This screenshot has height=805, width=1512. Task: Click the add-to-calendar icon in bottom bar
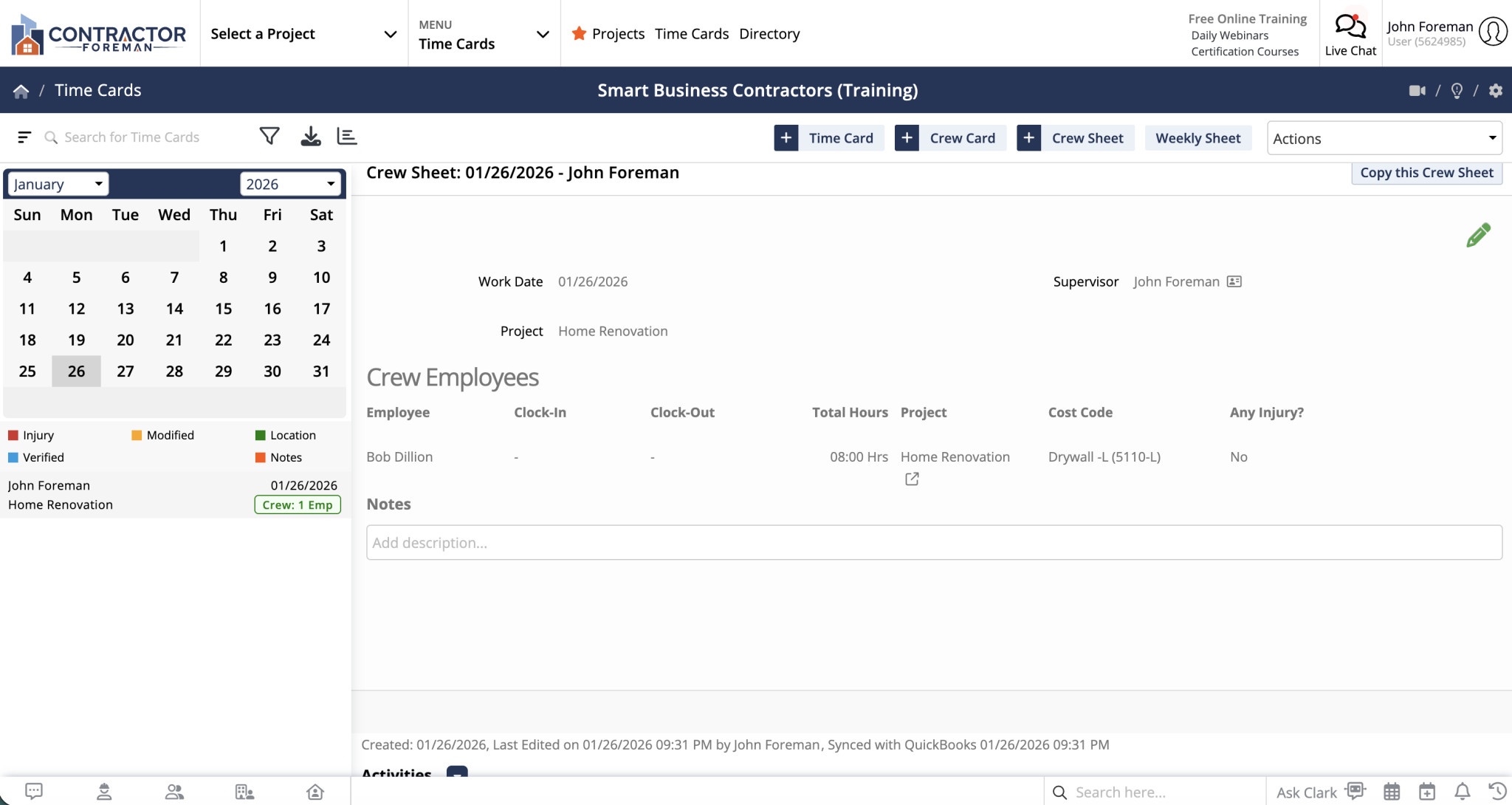(1427, 792)
